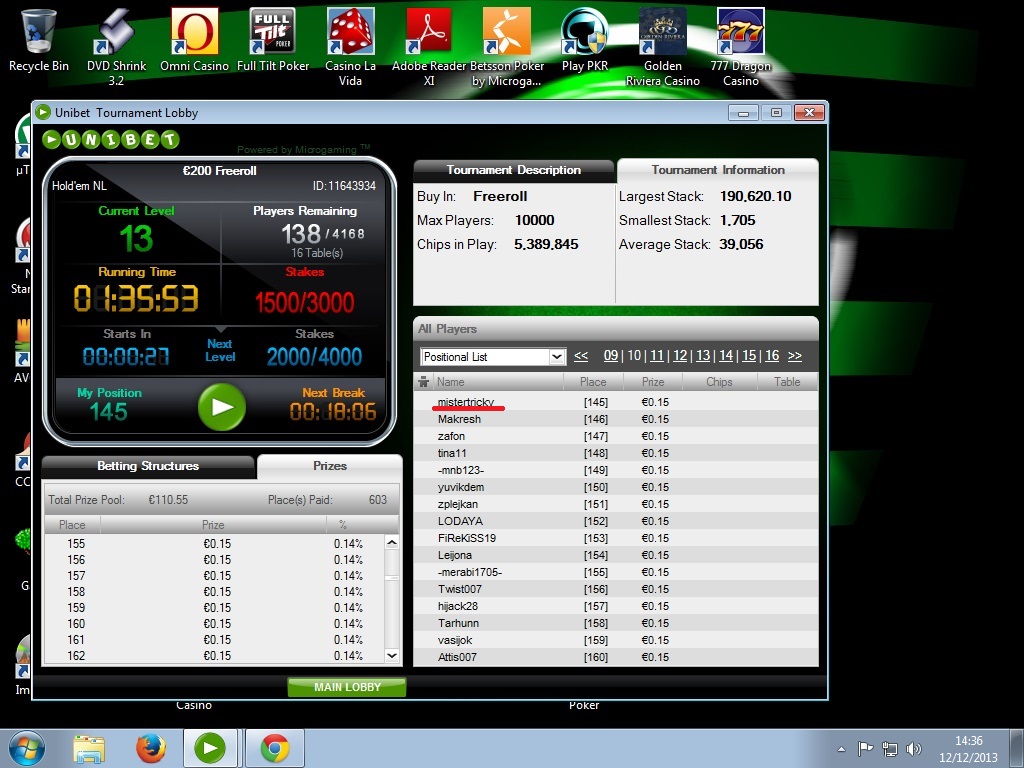This screenshot has width=1024, height=768.
Task: Launch Betsson Poker by Microgaming shortcut
Action: pyautogui.click(x=507, y=47)
